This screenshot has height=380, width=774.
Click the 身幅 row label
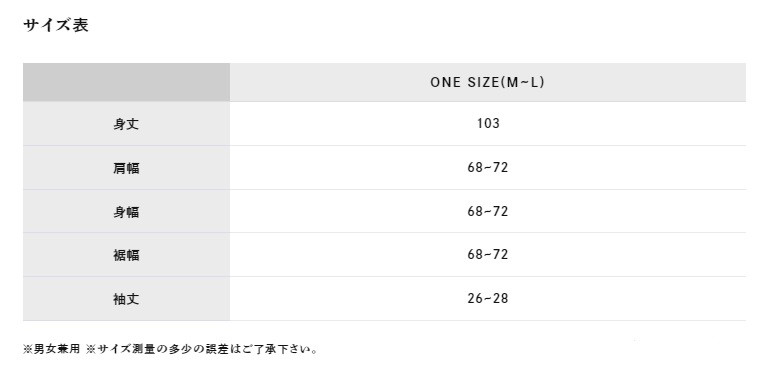coord(126,211)
